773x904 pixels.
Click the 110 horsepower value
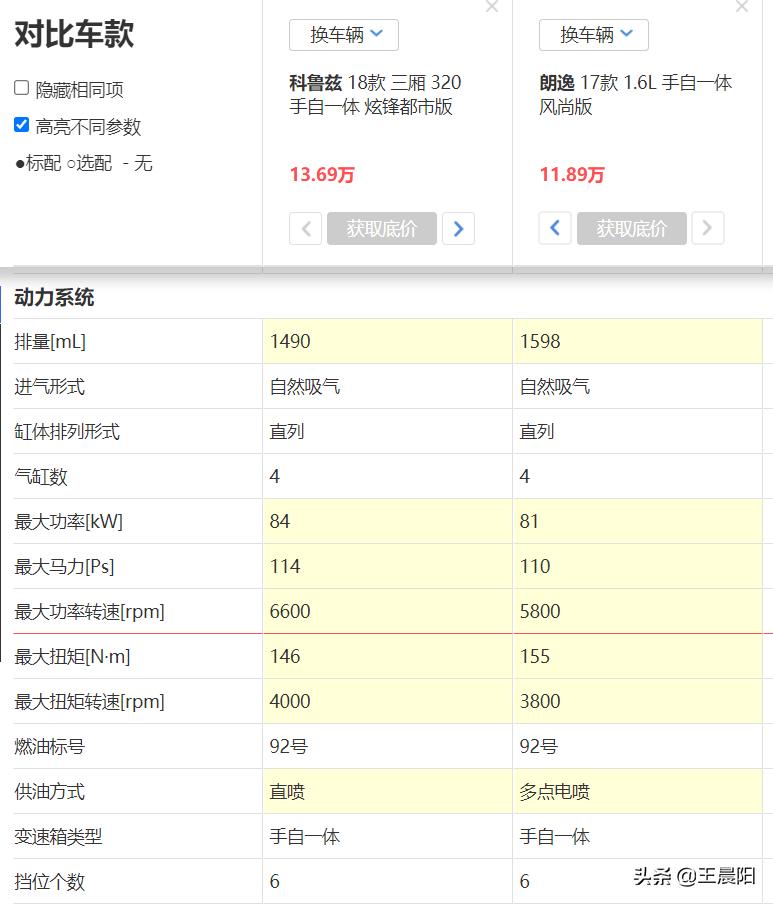(535, 566)
